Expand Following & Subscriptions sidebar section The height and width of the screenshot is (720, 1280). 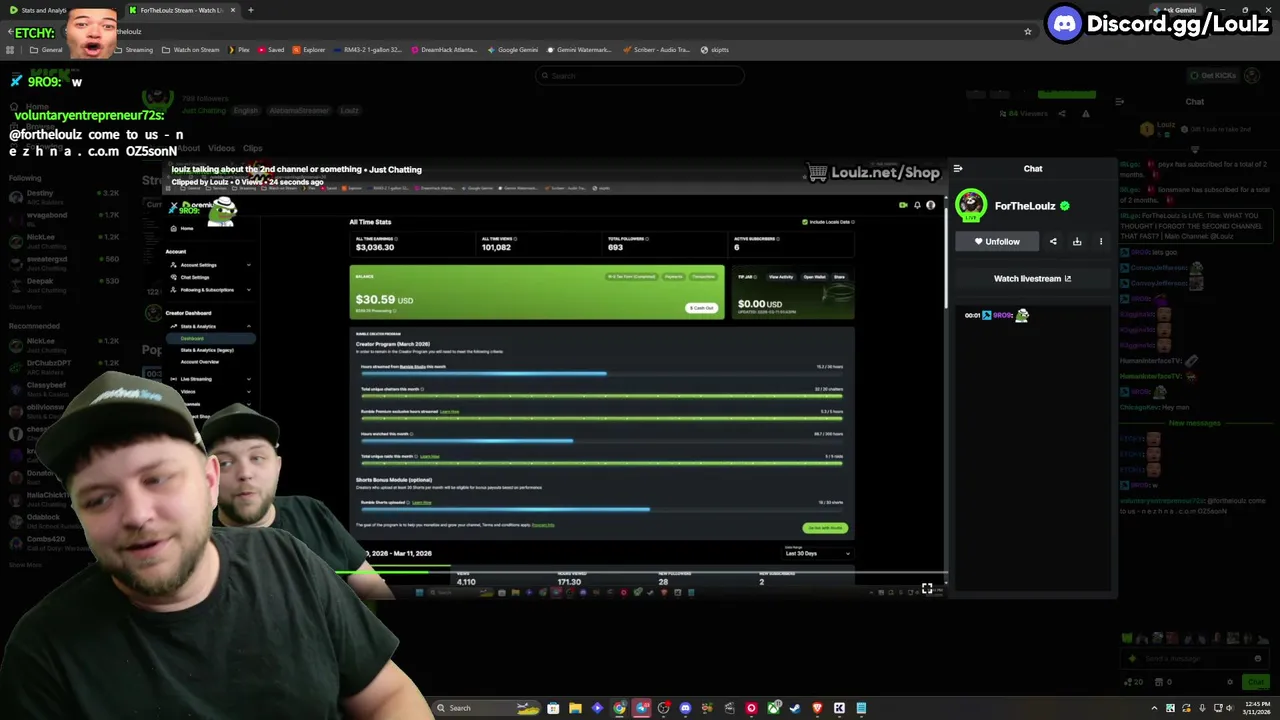tap(210, 290)
